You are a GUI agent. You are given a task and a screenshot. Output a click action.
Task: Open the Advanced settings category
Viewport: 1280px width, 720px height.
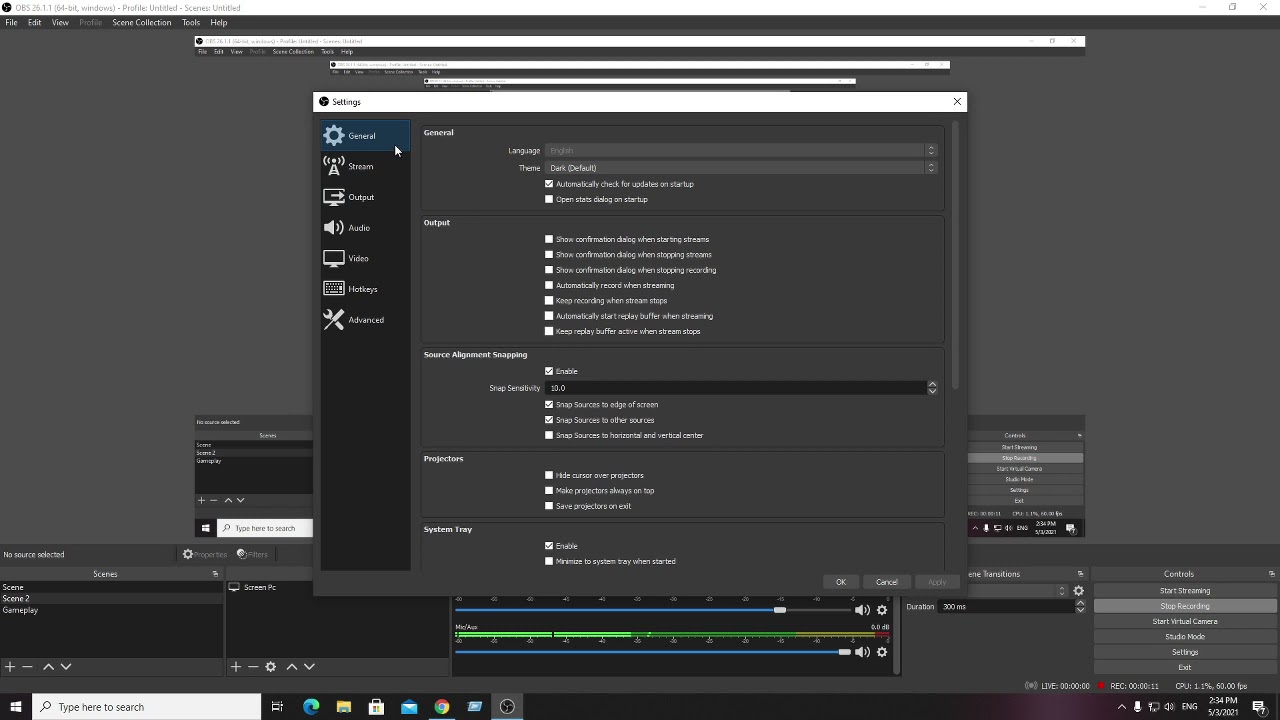[365, 320]
